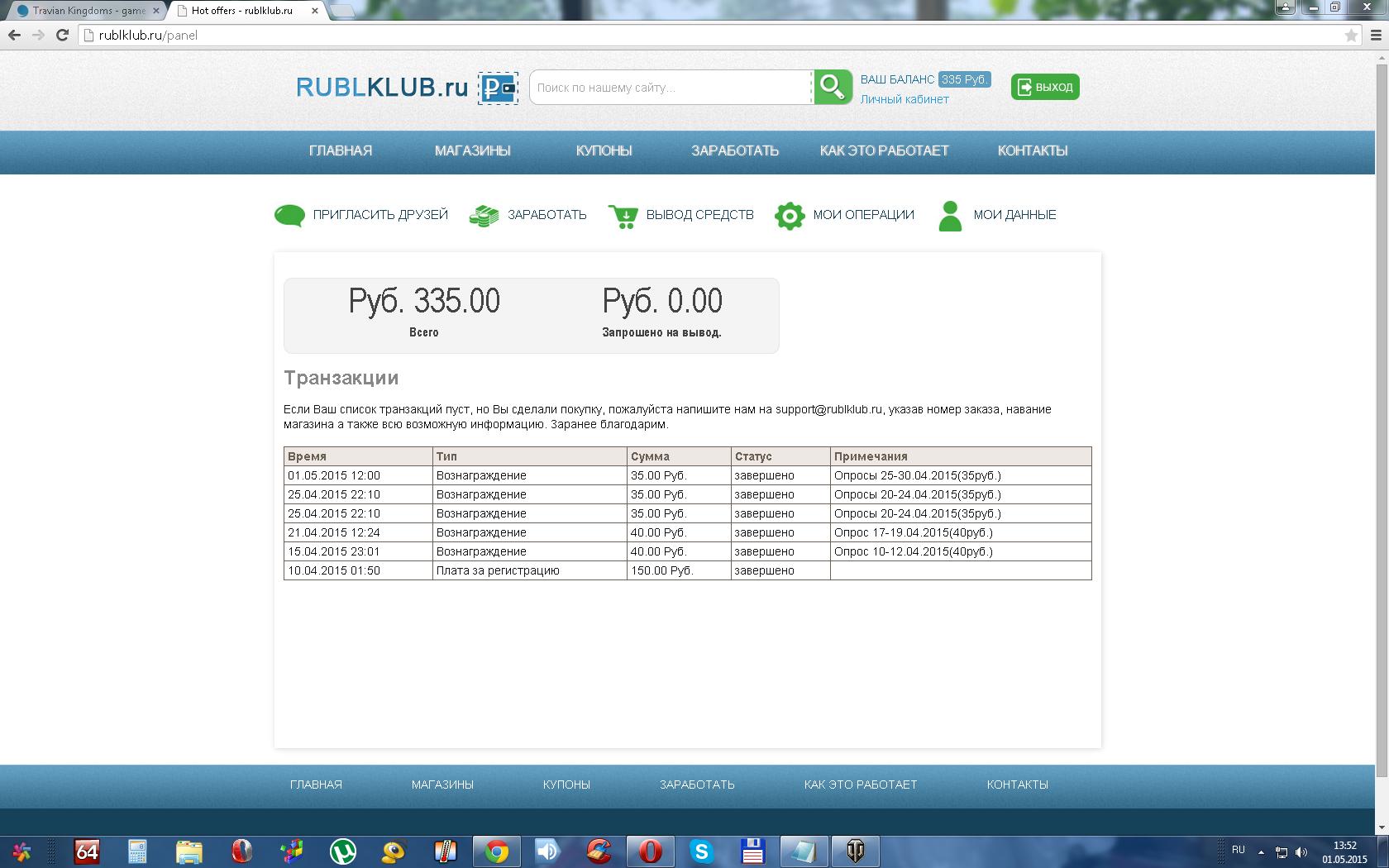
Task: Open ГЛАВНАЯ in top navigation
Action: (341, 150)
